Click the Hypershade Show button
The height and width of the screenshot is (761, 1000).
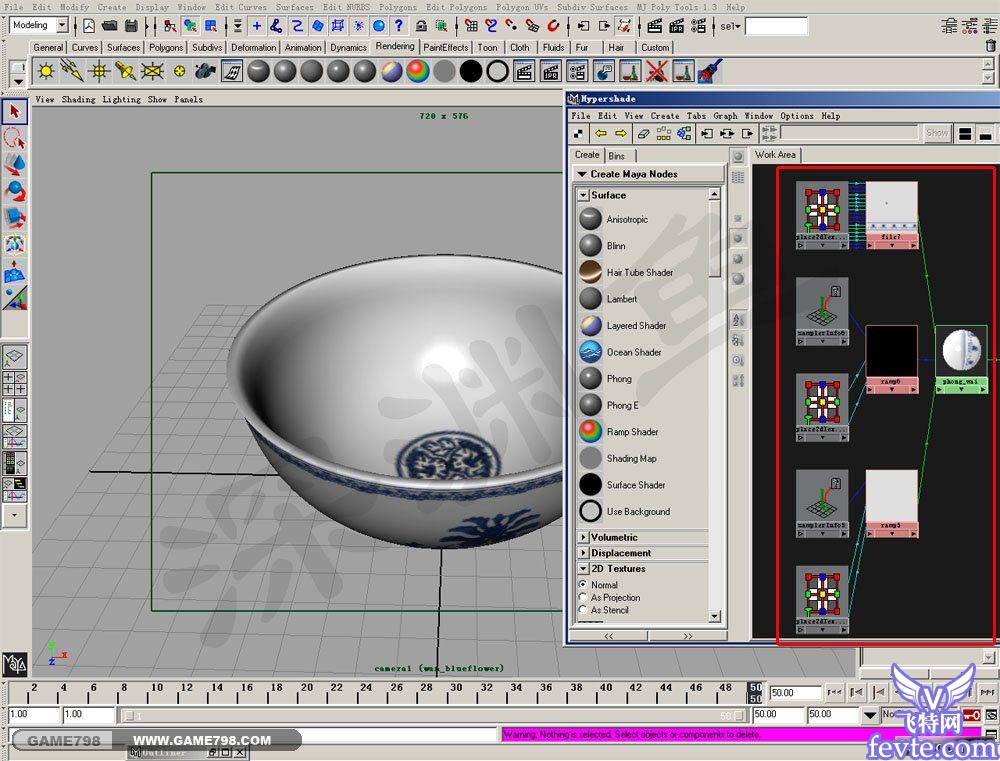937,133
